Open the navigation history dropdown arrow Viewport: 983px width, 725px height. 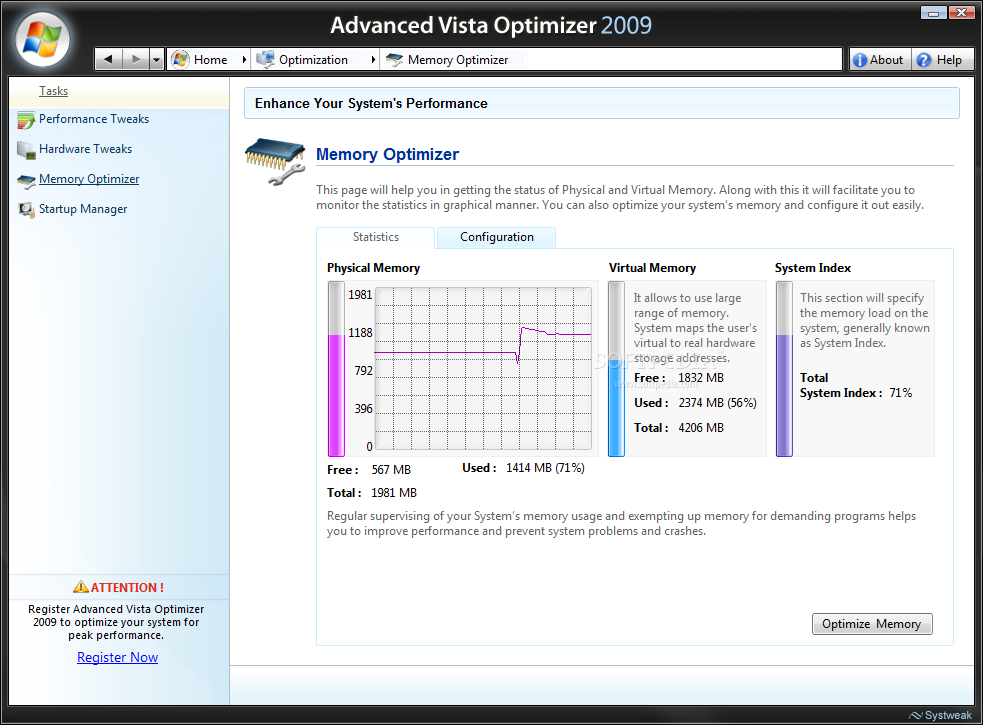pyautogui.click(x=156, y=60)
